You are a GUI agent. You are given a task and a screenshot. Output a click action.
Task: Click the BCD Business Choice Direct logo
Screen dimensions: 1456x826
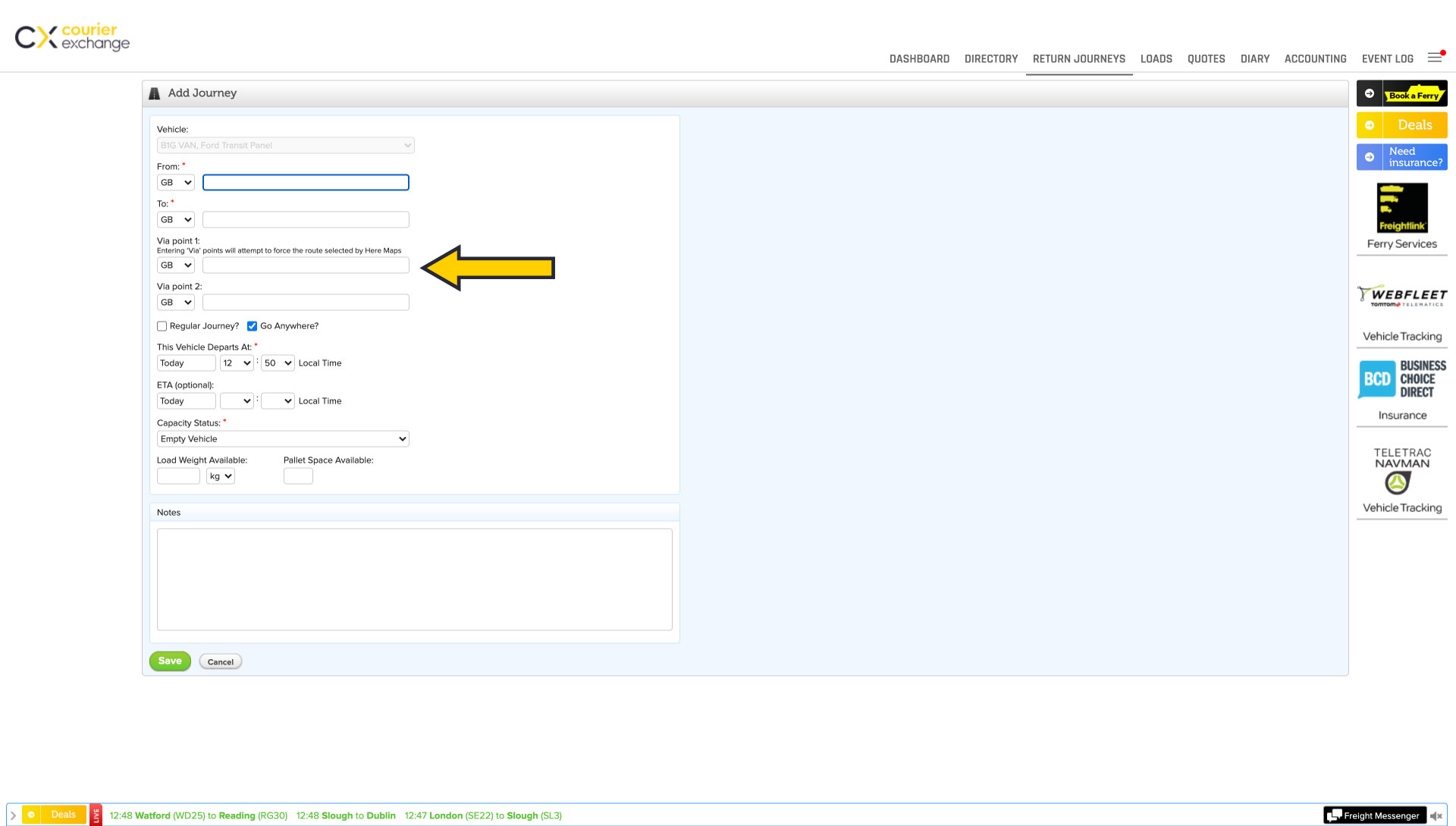coord(1401,379)
